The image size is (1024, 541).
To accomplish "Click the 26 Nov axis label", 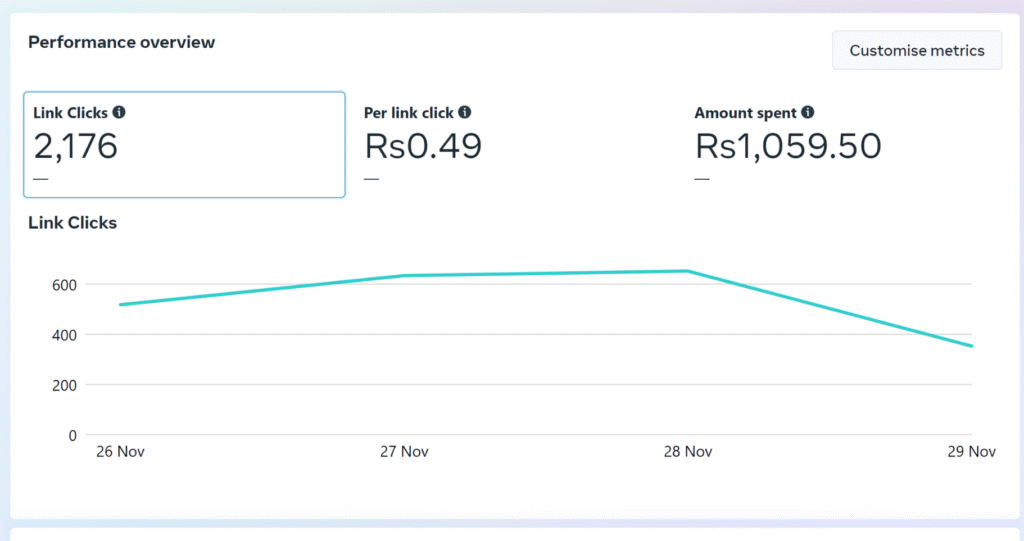I will coord(120,452).
